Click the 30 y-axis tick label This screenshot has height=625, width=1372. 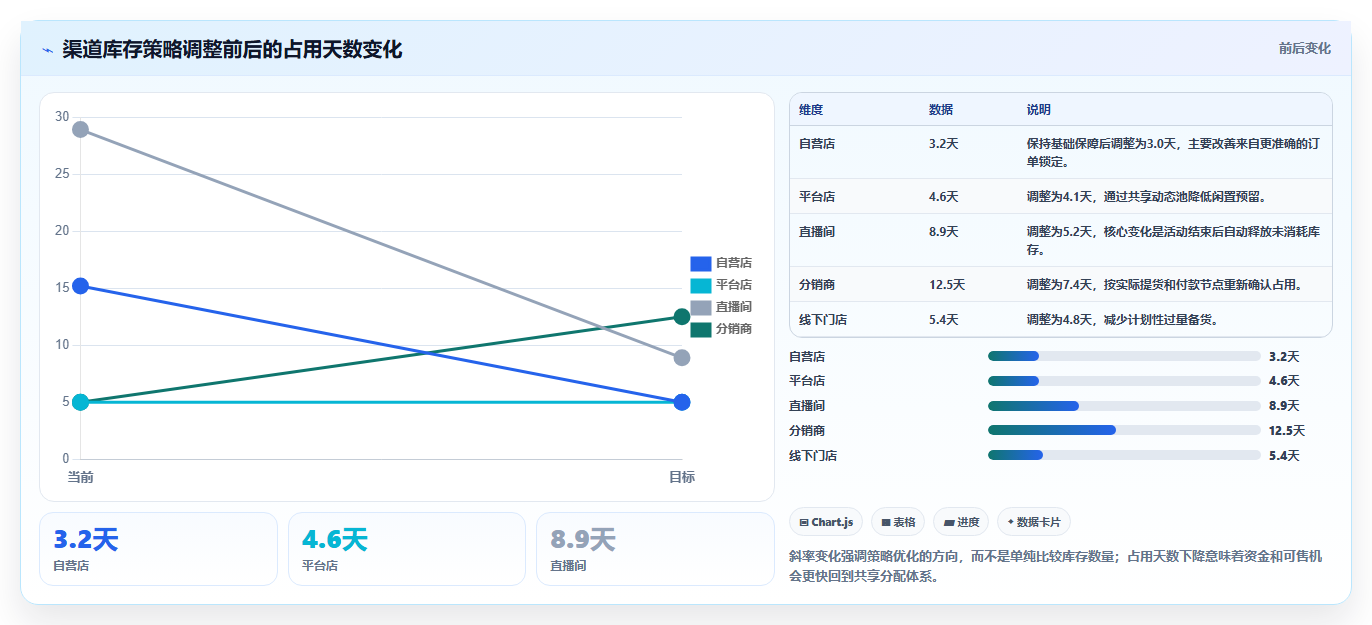(x=62, y=117)
